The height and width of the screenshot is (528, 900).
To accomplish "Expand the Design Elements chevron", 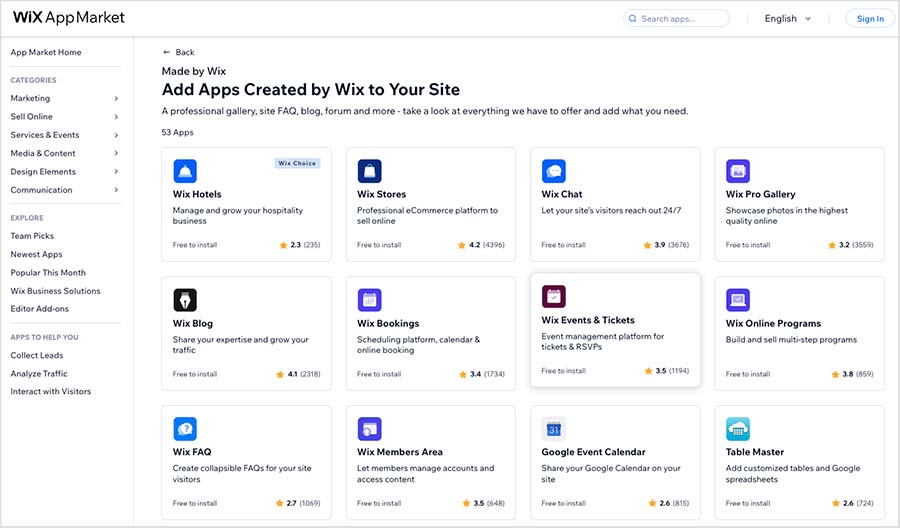I will pos(116,172).
